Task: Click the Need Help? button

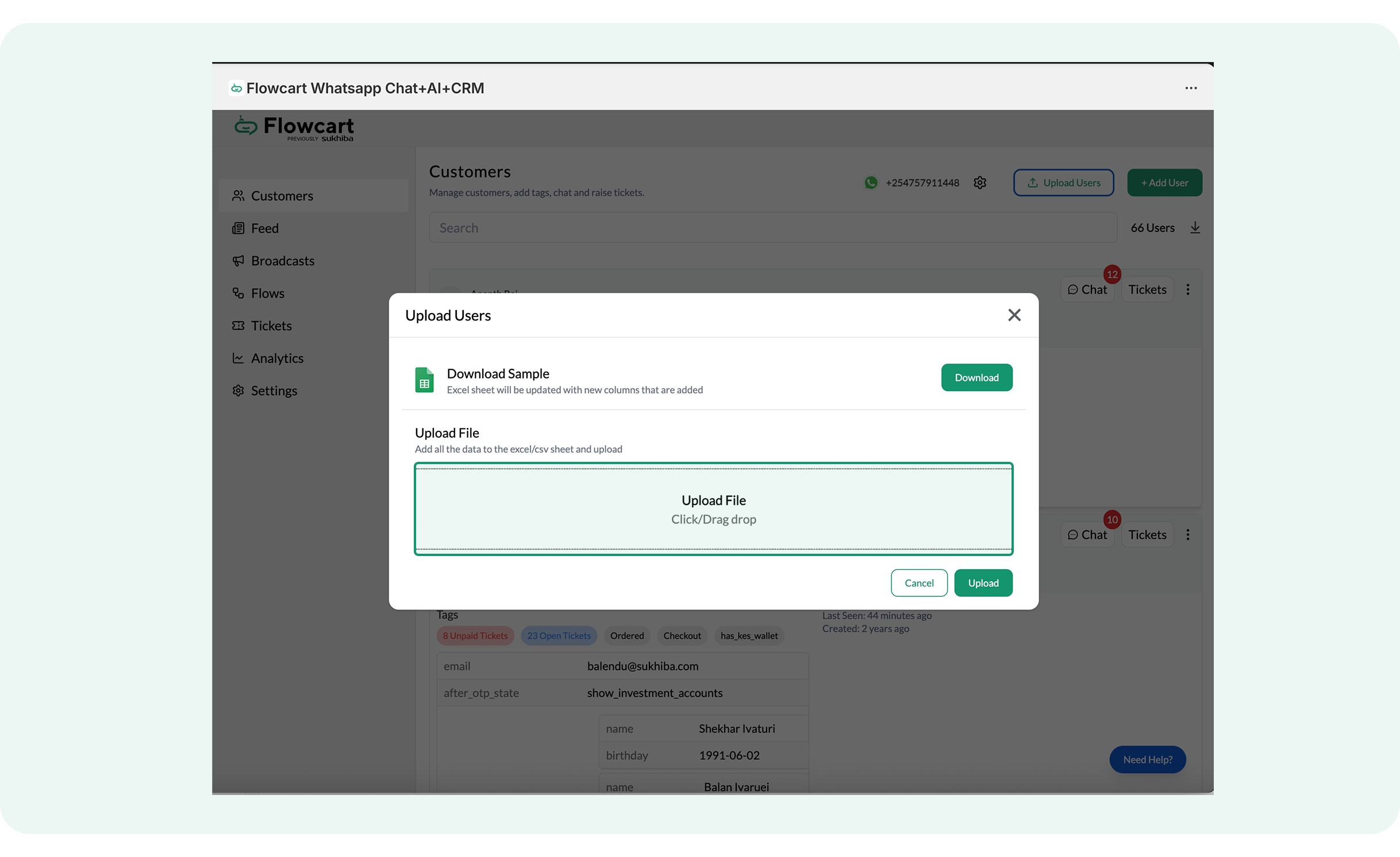Action: coord(1147,759)
